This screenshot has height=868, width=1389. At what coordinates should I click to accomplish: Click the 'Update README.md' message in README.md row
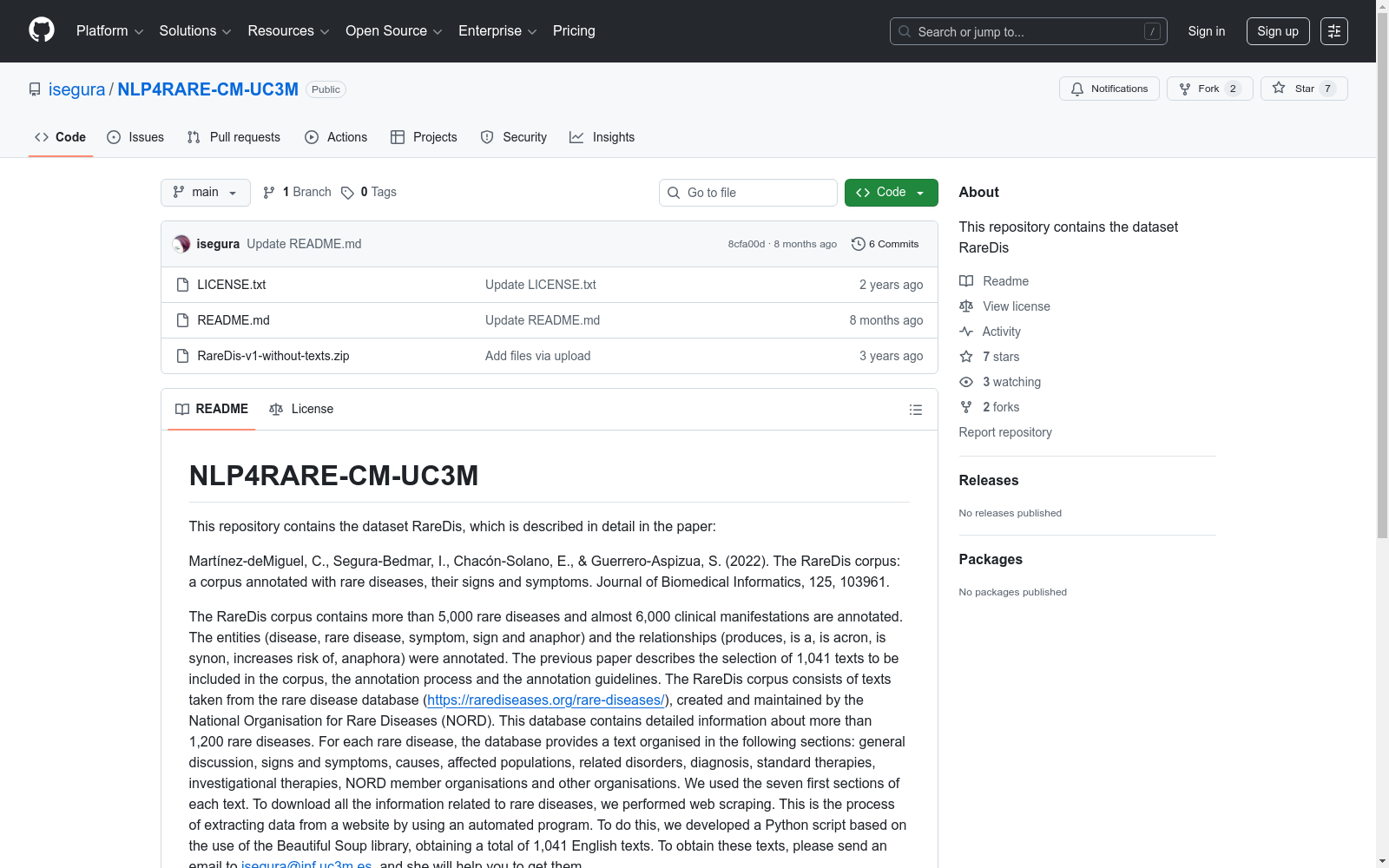pos(543,320)
